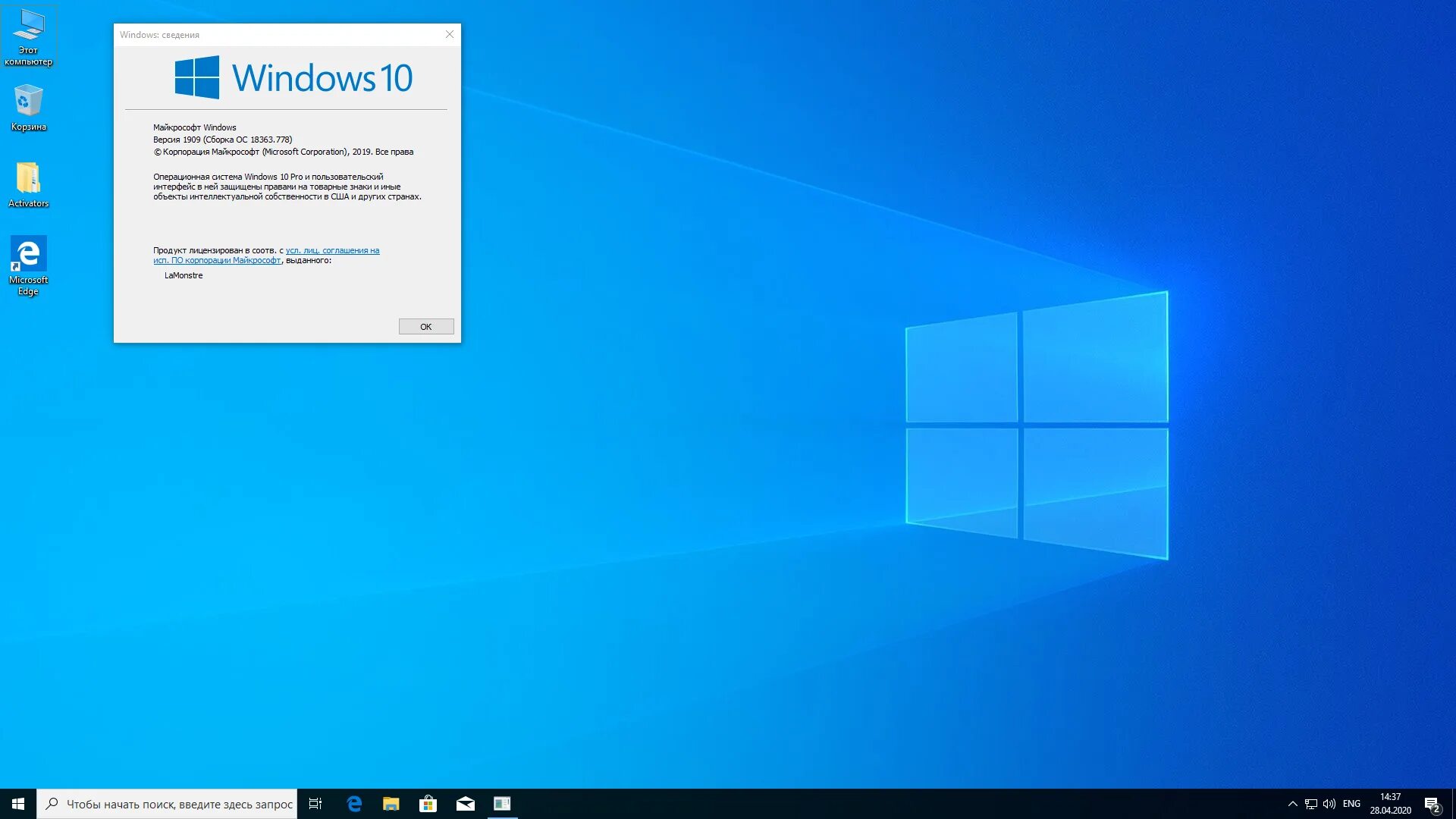Open the Mail app from taskbar
This screenshot has height=819, width=1456.
(466, 804)
